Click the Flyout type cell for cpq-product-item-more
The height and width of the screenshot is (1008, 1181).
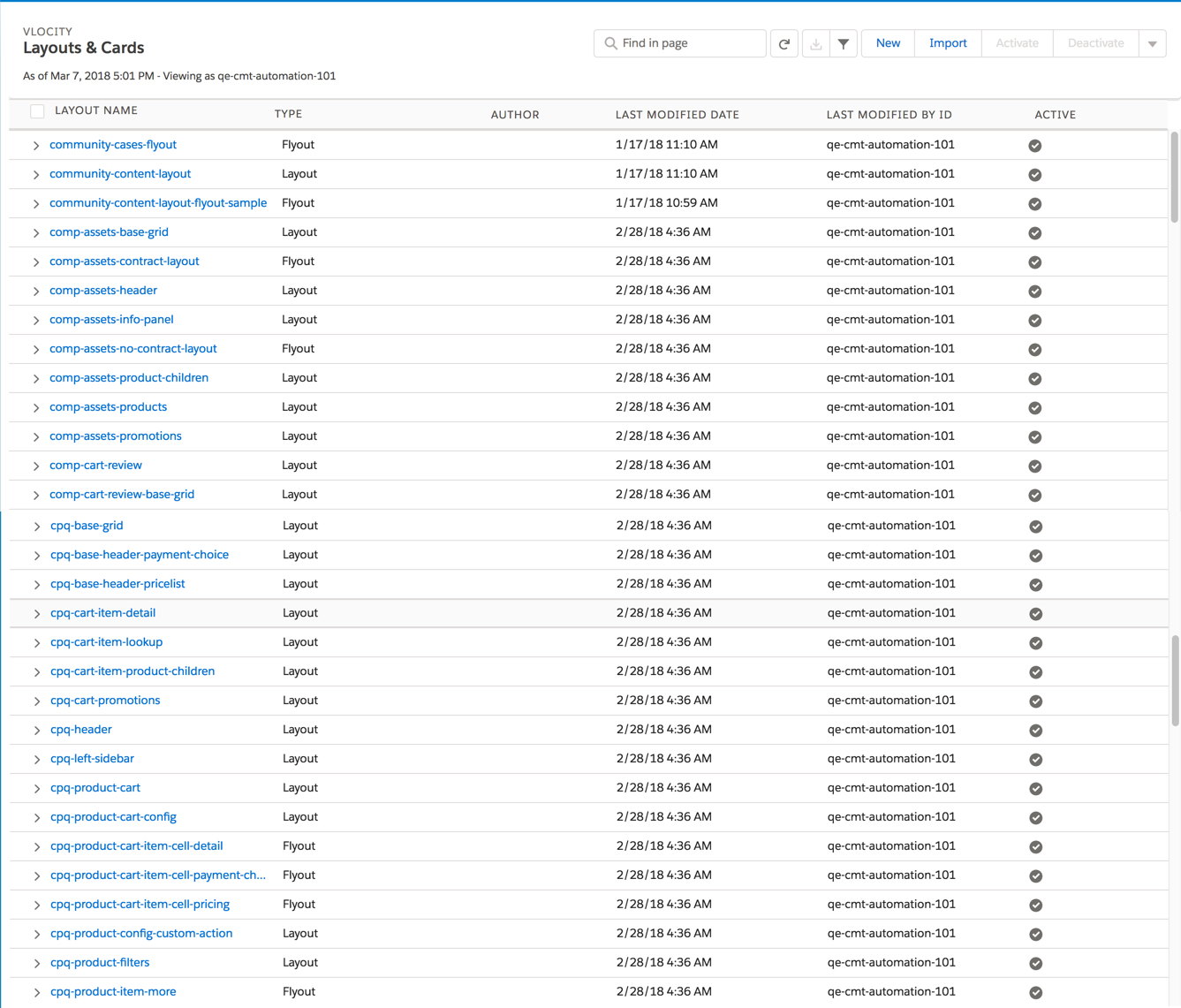[x=299, y=992]
